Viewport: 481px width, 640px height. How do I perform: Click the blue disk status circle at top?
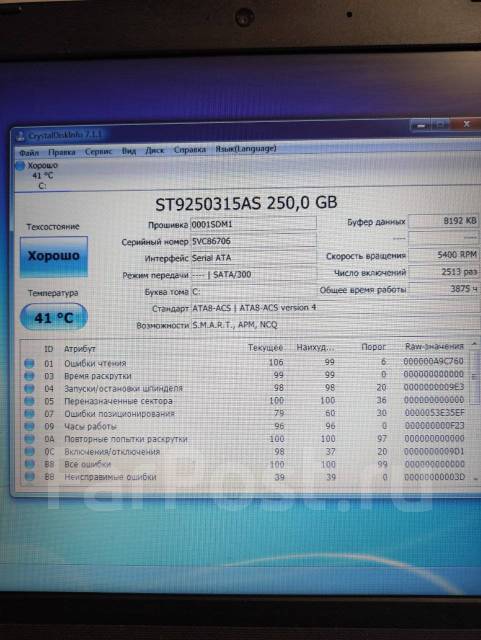click(x=20, y=166)
